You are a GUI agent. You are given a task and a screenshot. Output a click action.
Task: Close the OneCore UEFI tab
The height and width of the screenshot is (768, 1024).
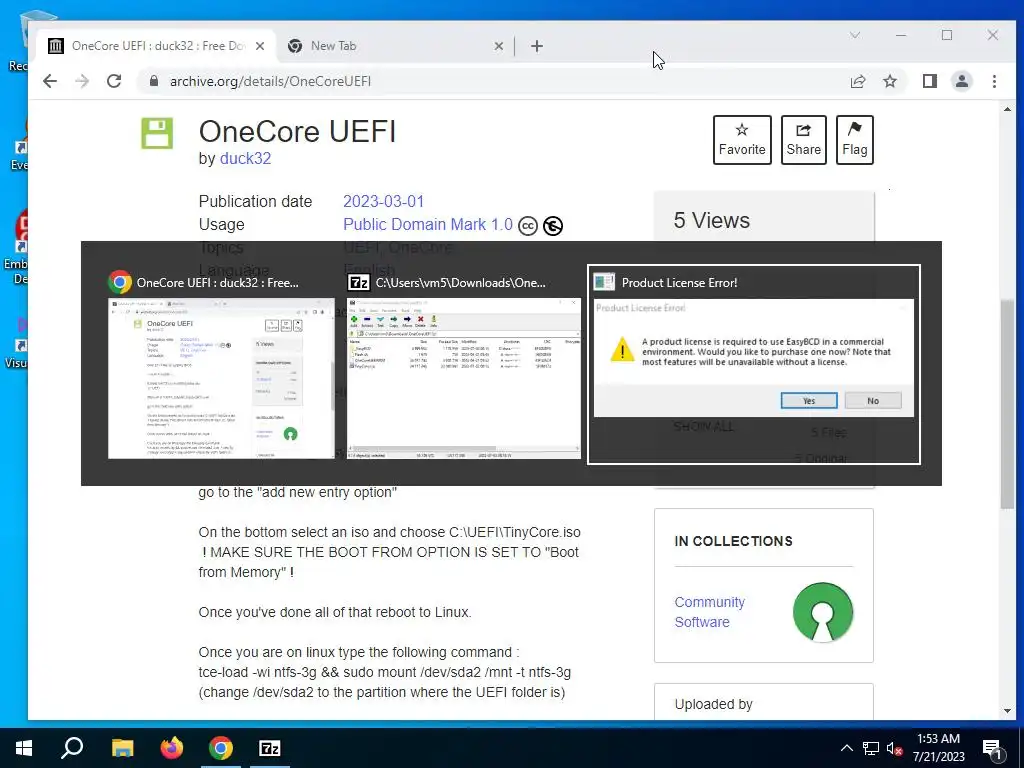[260, 46]
